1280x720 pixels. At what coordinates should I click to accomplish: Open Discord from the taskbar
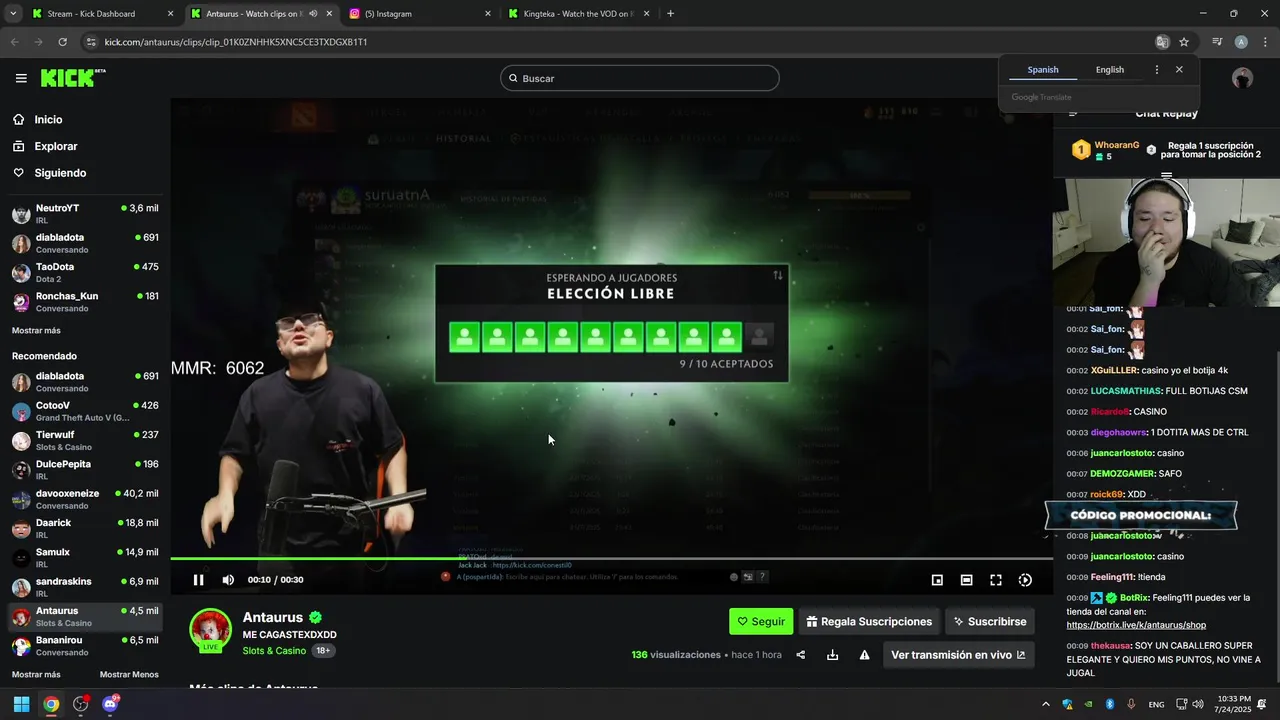[x=110, y=704]
